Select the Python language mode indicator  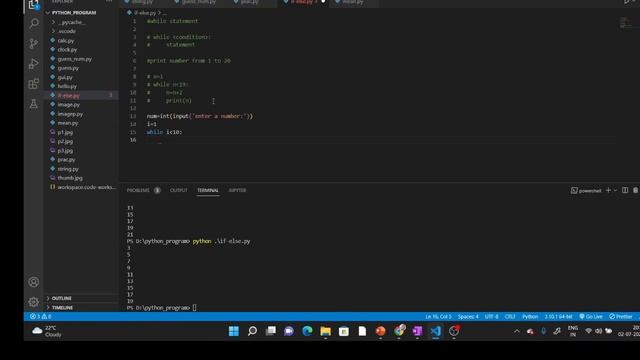[x=530, y=316]
